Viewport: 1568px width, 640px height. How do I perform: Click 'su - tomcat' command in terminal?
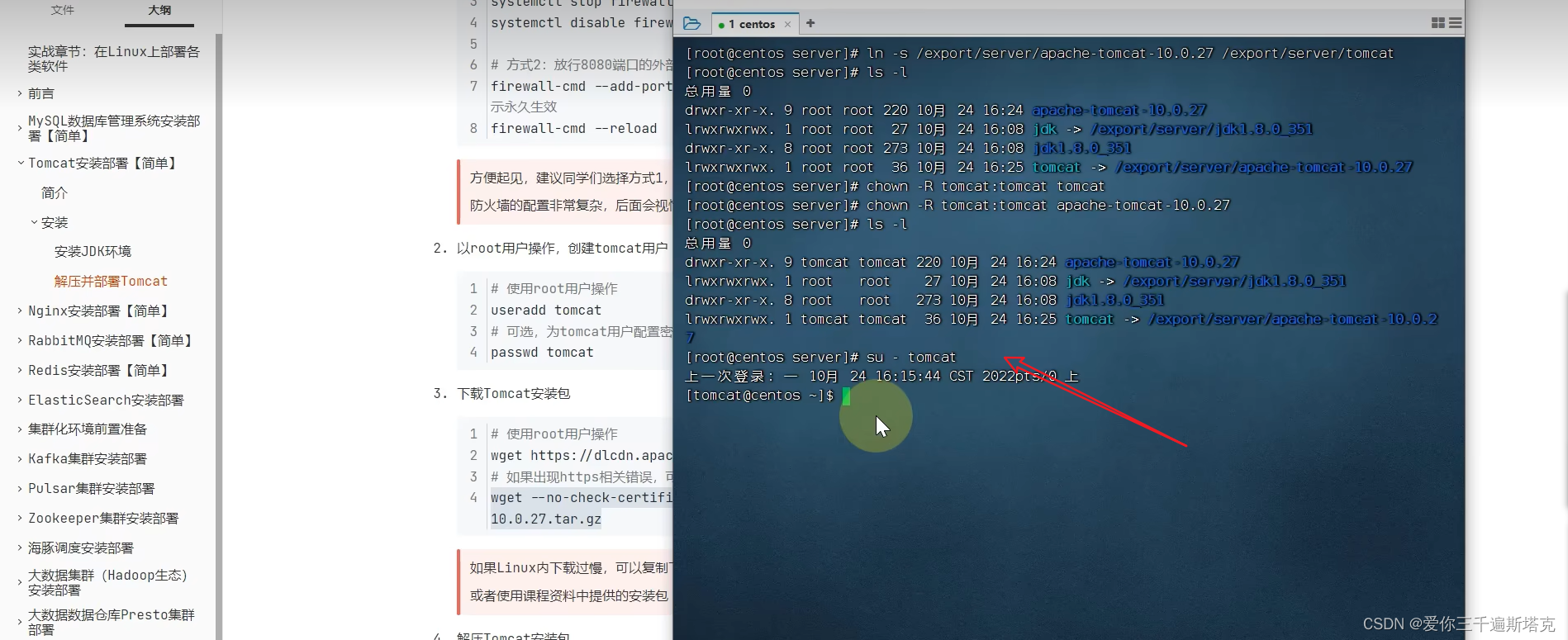(911, 357)
